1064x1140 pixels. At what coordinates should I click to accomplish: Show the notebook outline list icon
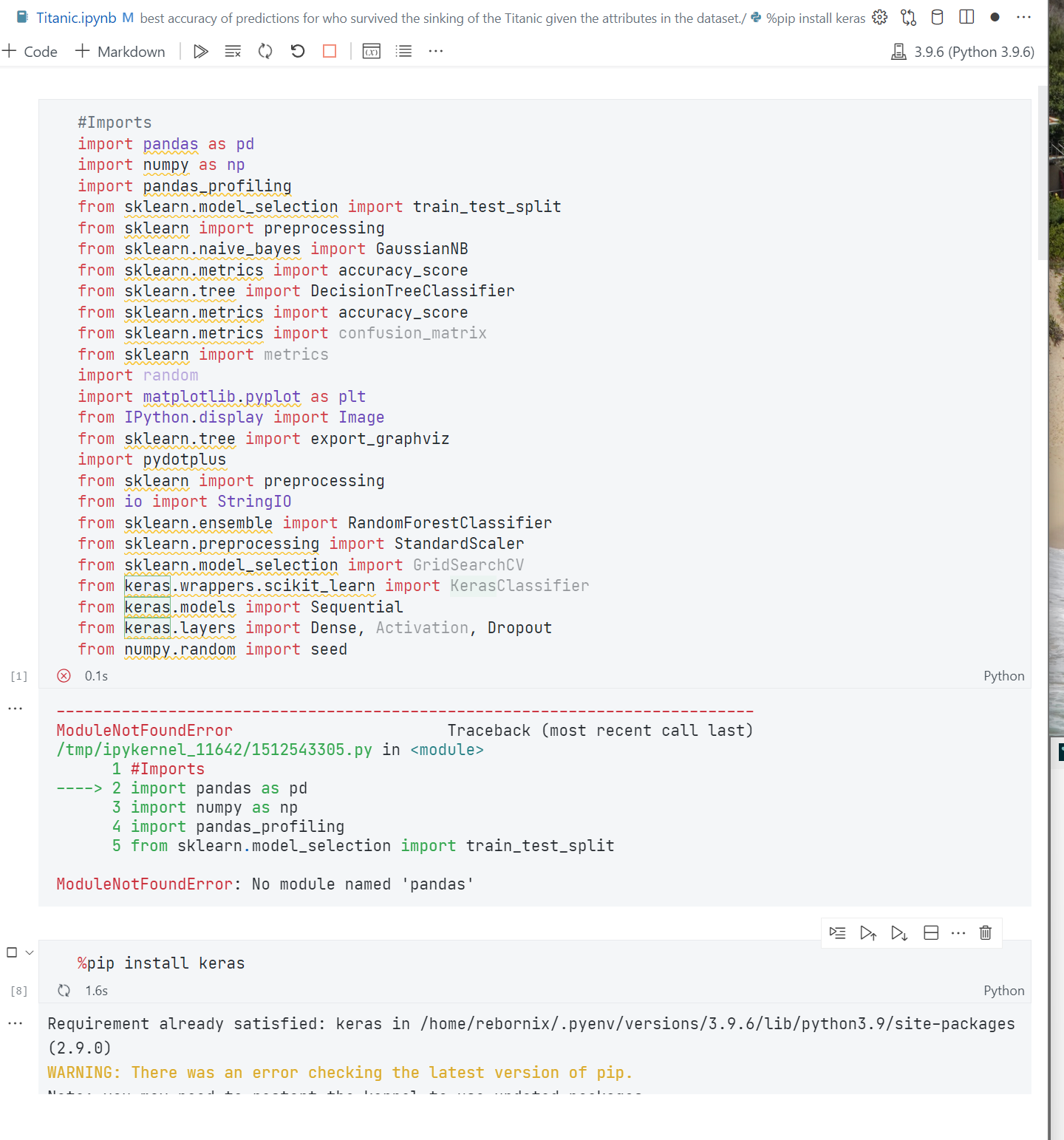point(403,51)
